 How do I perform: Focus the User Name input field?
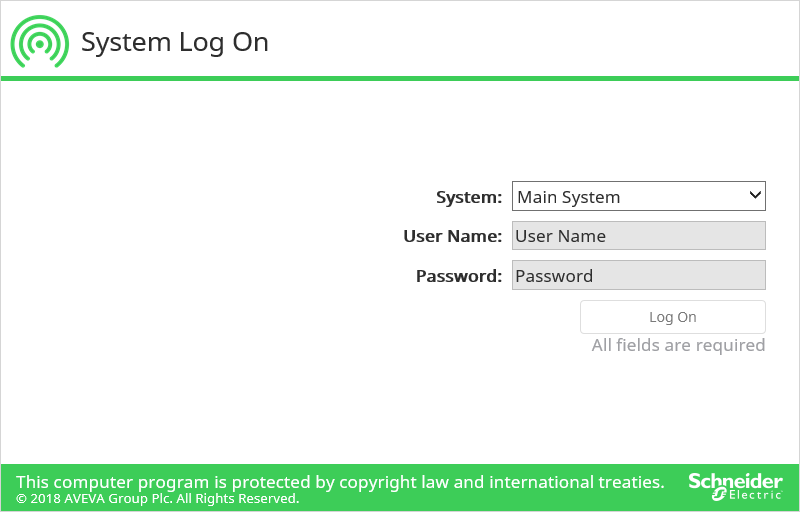(x=638, y=236)
